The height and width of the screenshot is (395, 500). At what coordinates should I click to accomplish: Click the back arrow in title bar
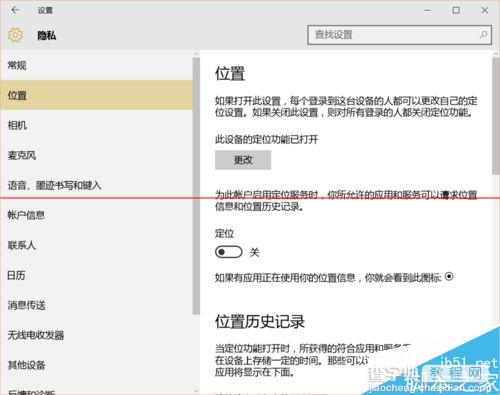tap(15, 10)
